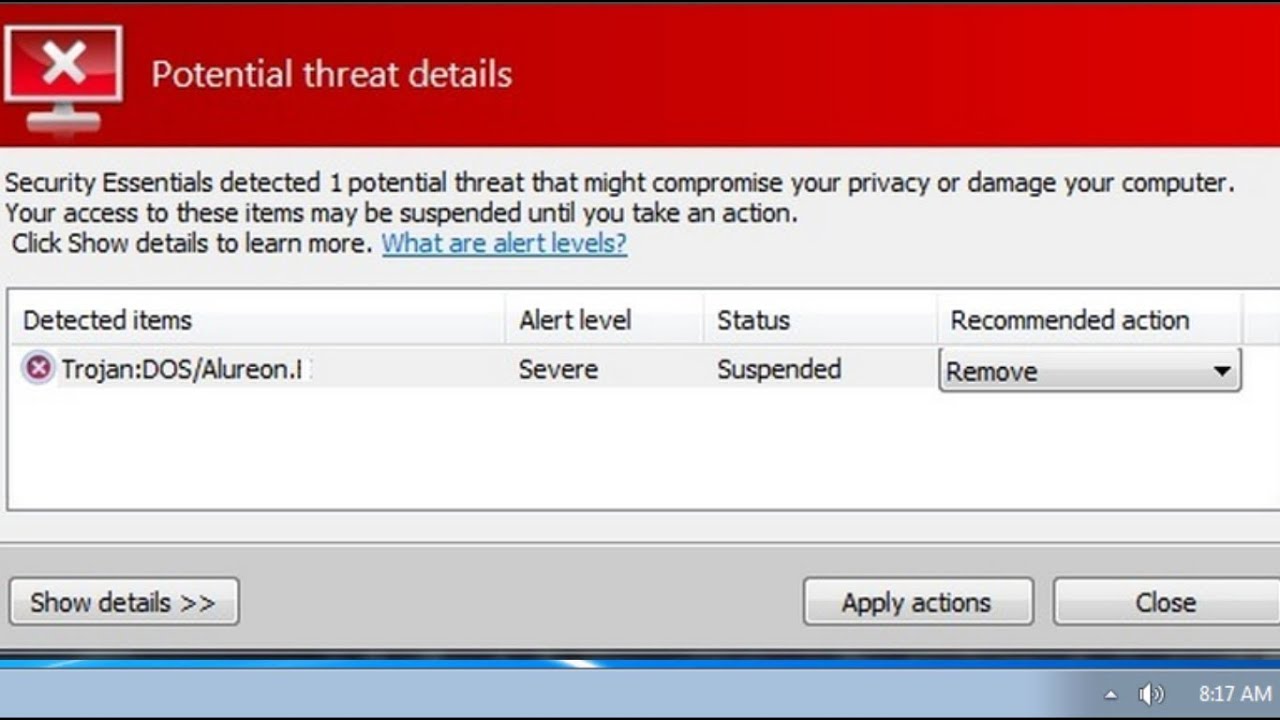Click the severe threat icon beside Trojan entry
This screenshot has height=720, width=1280.
pos(38,369)
